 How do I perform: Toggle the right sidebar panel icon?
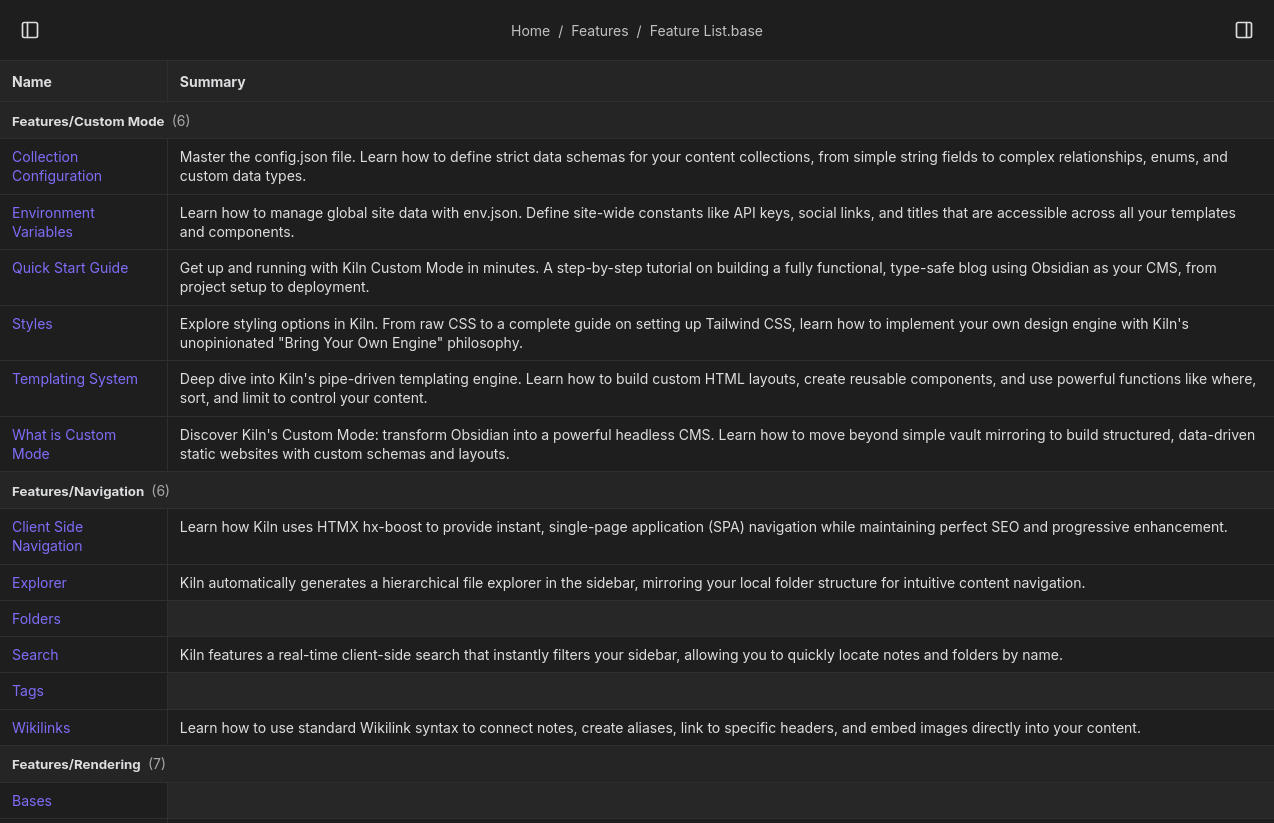[1243, 30]
